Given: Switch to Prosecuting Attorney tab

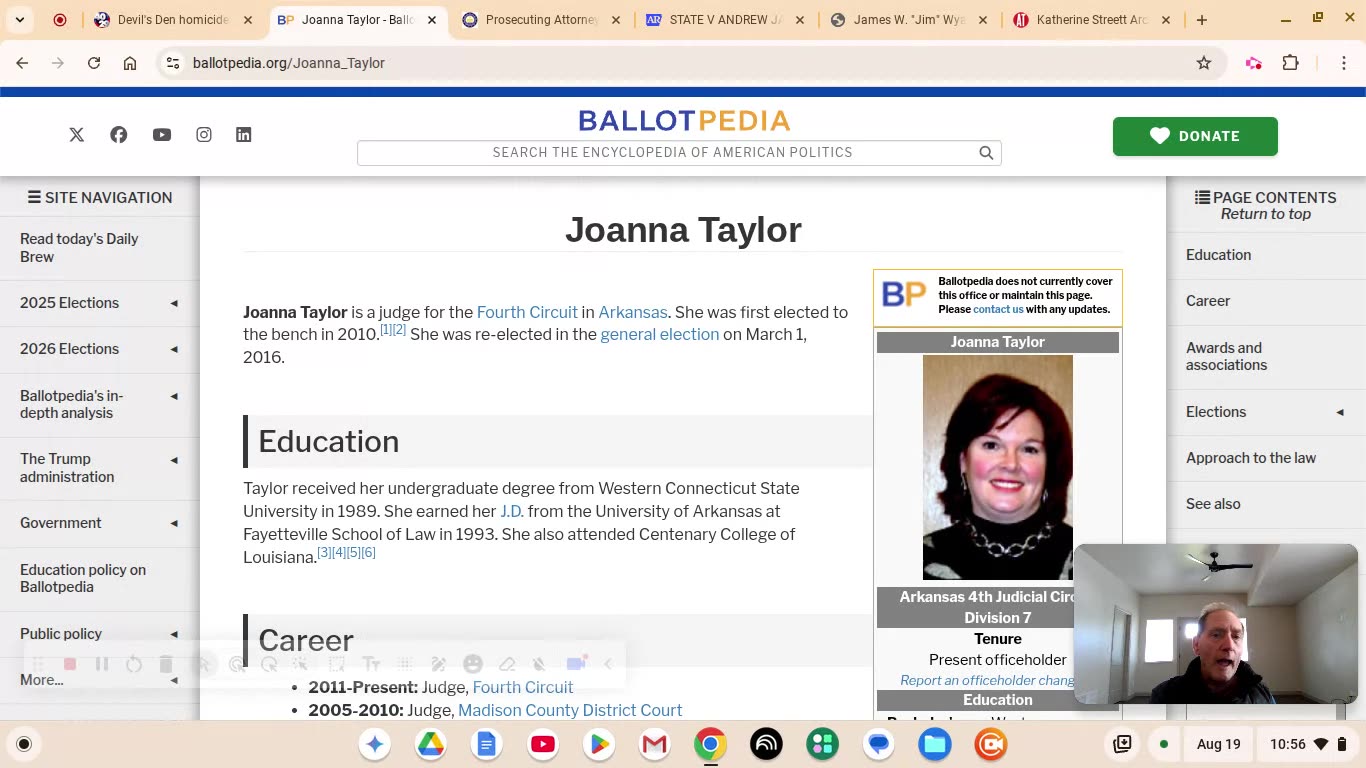Looking at the screenshot, I should pyautogui.click(x=541, y=20).
